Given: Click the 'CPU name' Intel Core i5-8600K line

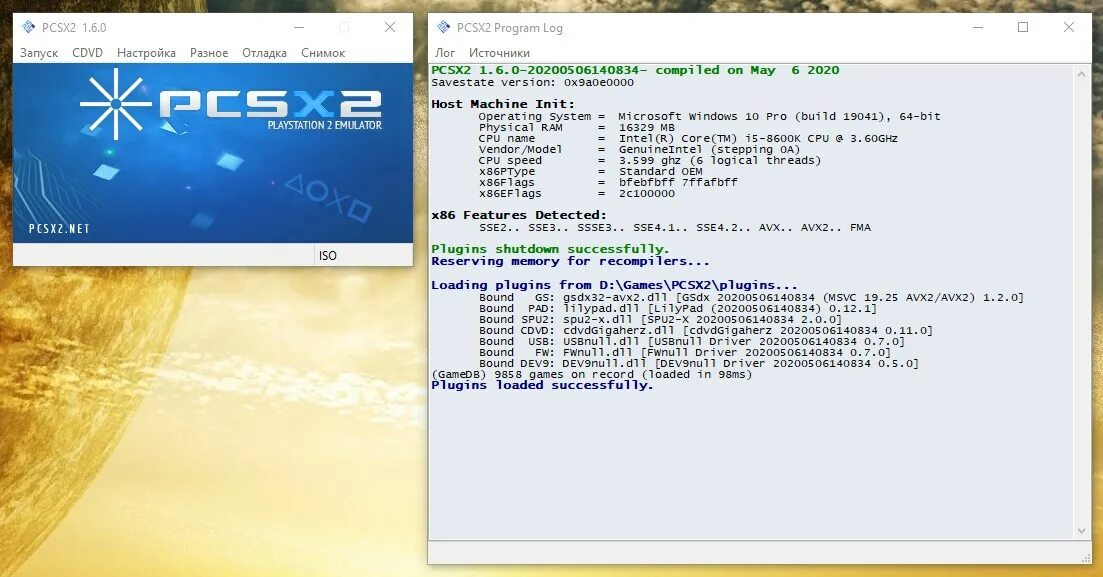Looking at the screenshot, I should coord(688,139).
